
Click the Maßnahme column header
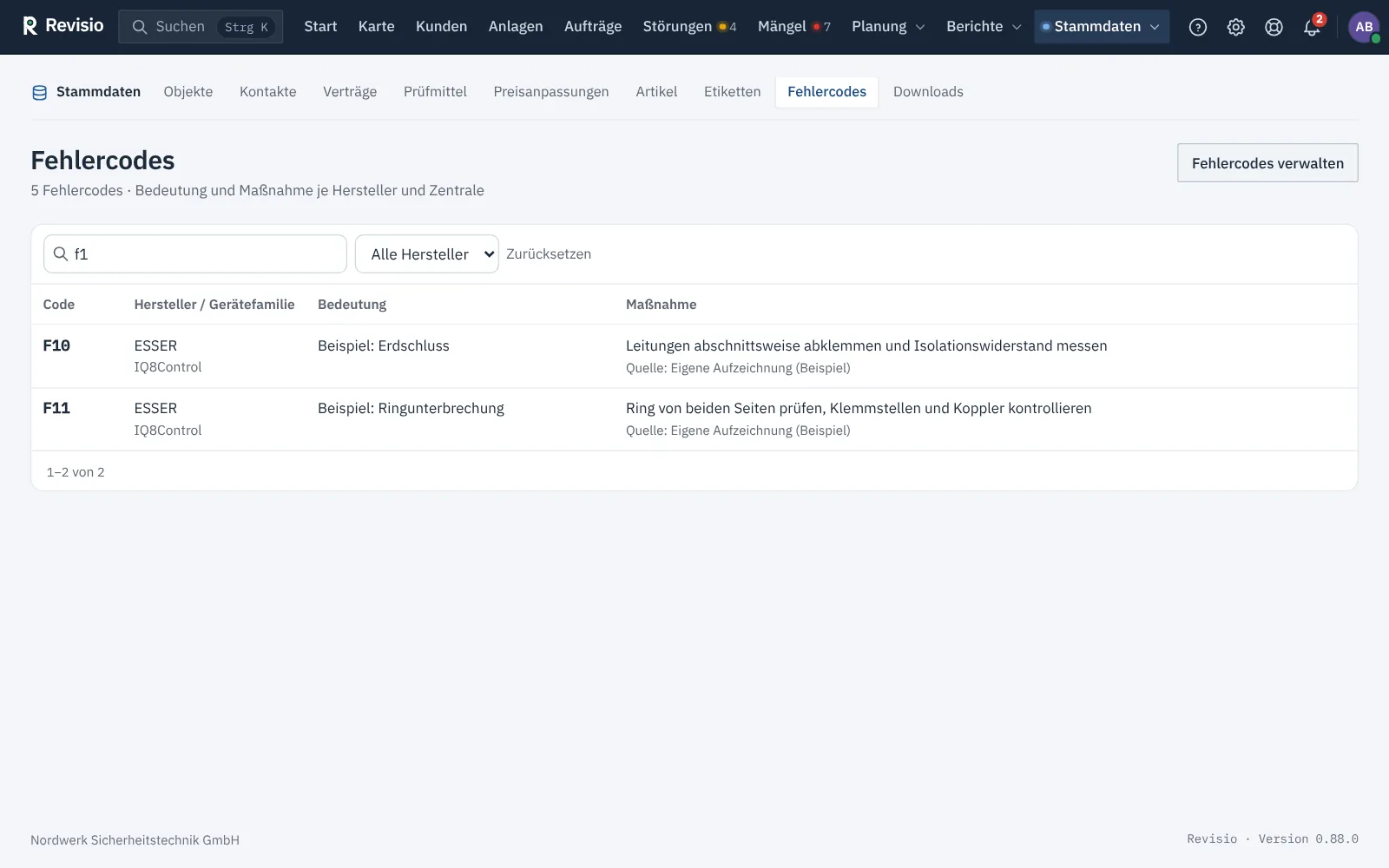click(661, 305)
